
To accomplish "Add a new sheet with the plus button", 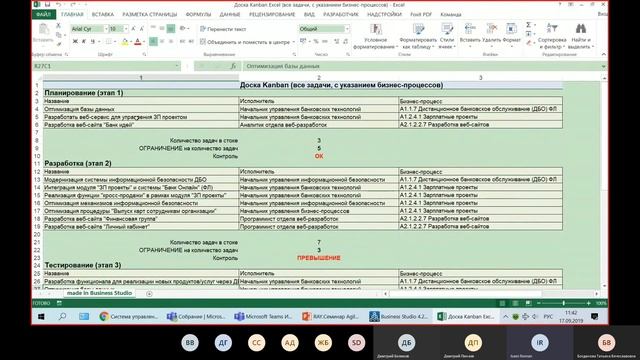I will coord(149,293).
